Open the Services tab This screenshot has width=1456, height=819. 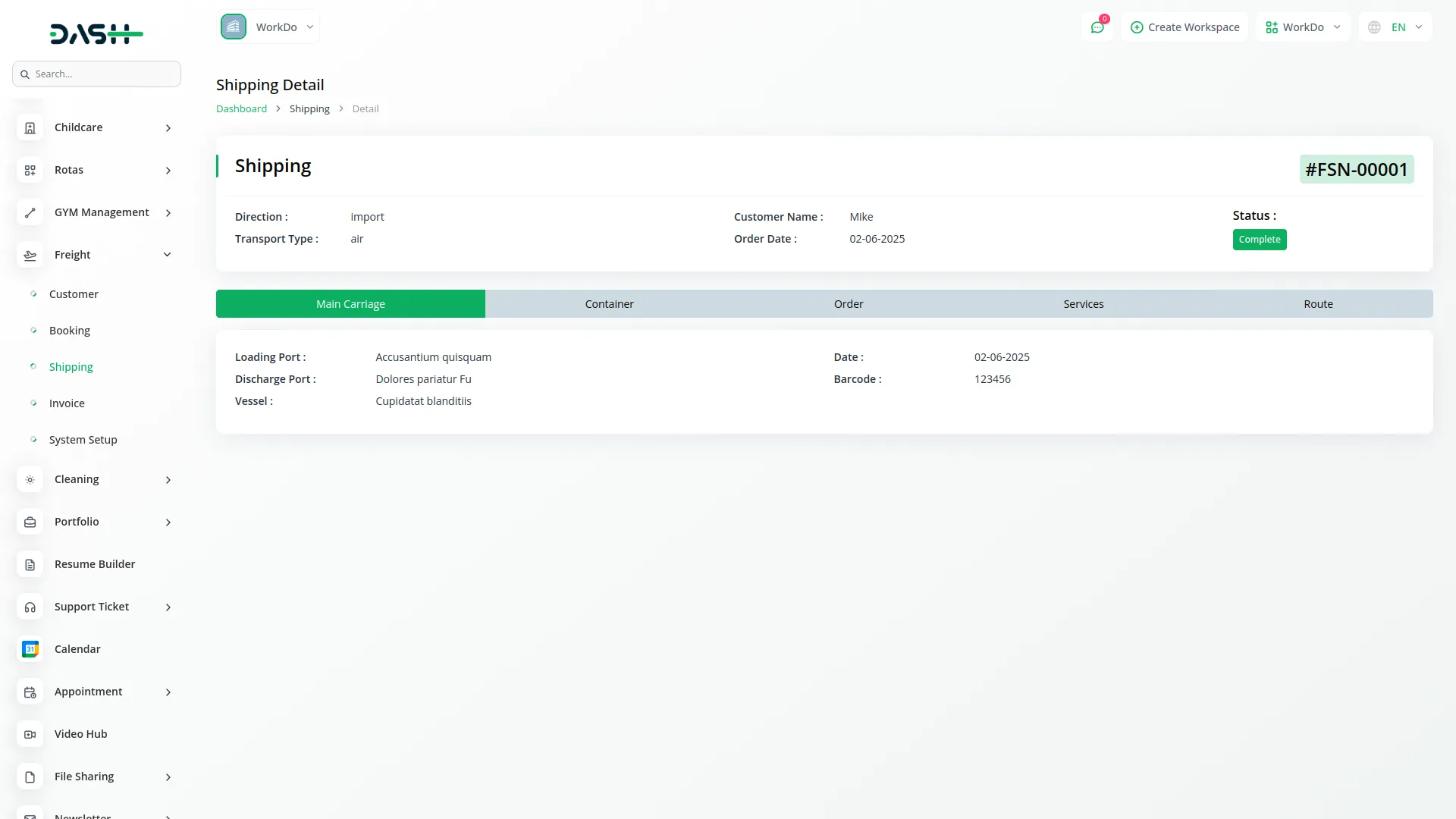click(x=1083, y=303)
